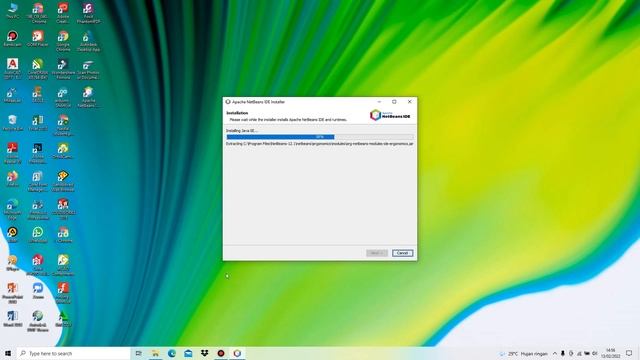Screen dimensions: 640x360
Task: Open Bandicam desktop shortcut
Action: point(13,39)
